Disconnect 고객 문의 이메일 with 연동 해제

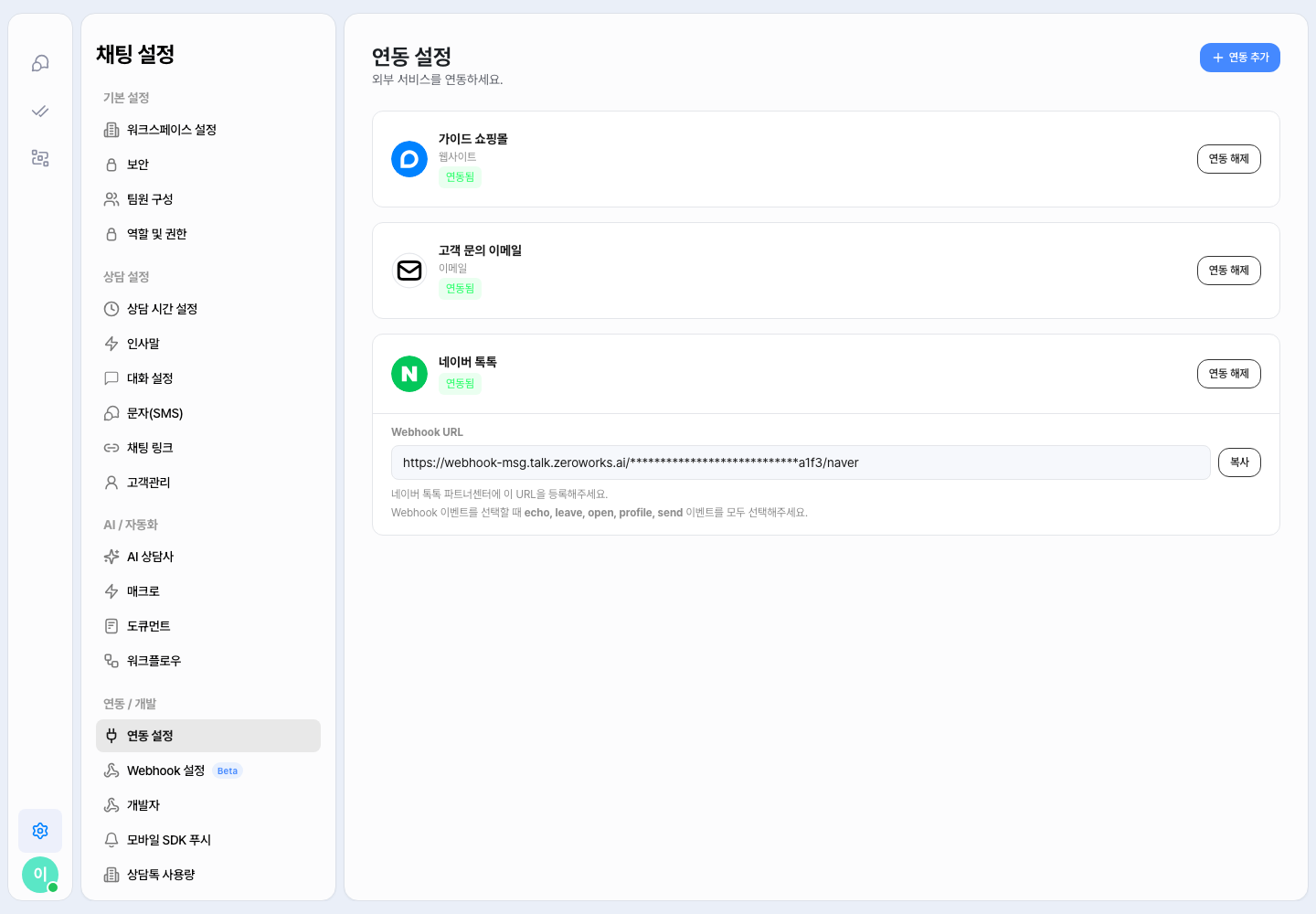(1229, 271)
